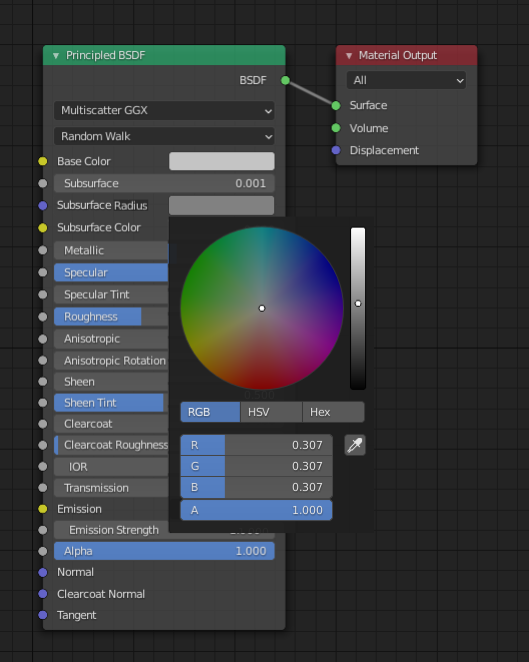The image size is (529, 662).
Task: Open the All target dropdown
Action: 406,80
